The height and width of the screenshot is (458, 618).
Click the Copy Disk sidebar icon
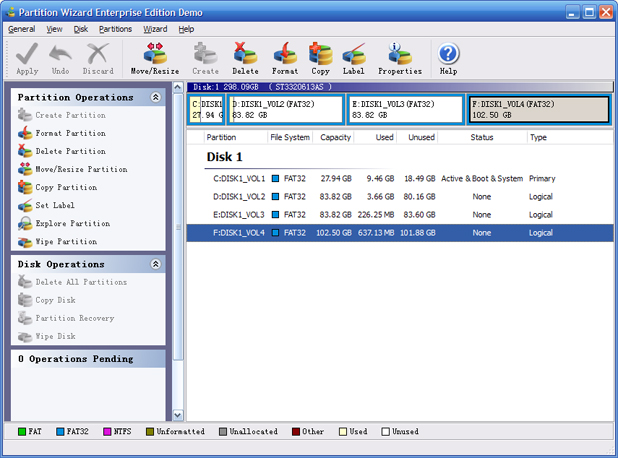point(25,300)
